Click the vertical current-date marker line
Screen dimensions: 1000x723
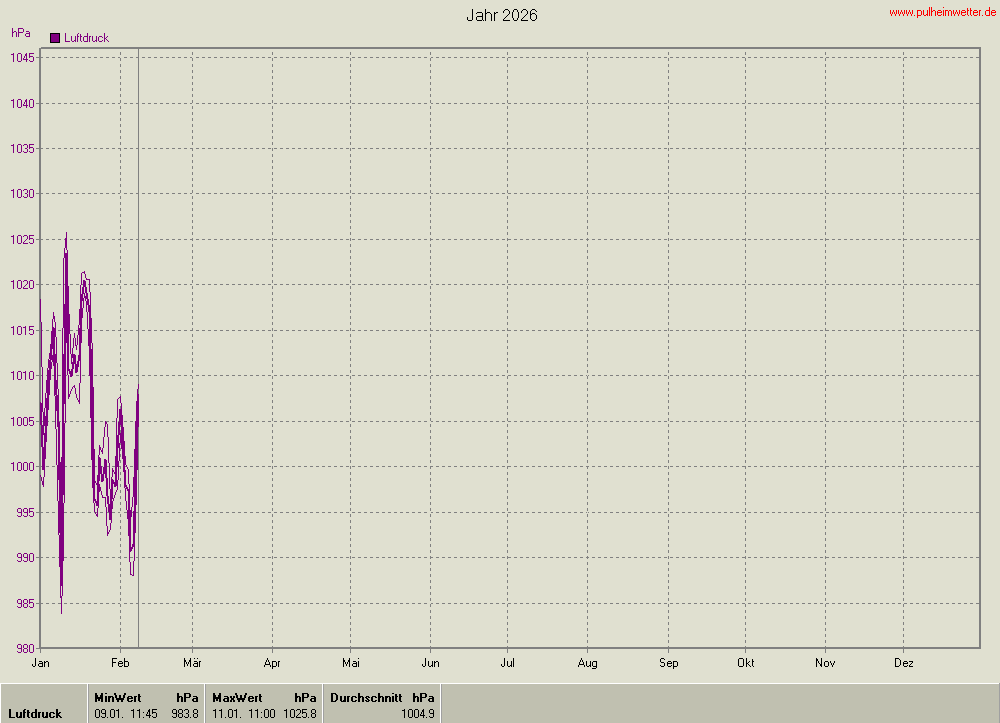tap(138, 300)
